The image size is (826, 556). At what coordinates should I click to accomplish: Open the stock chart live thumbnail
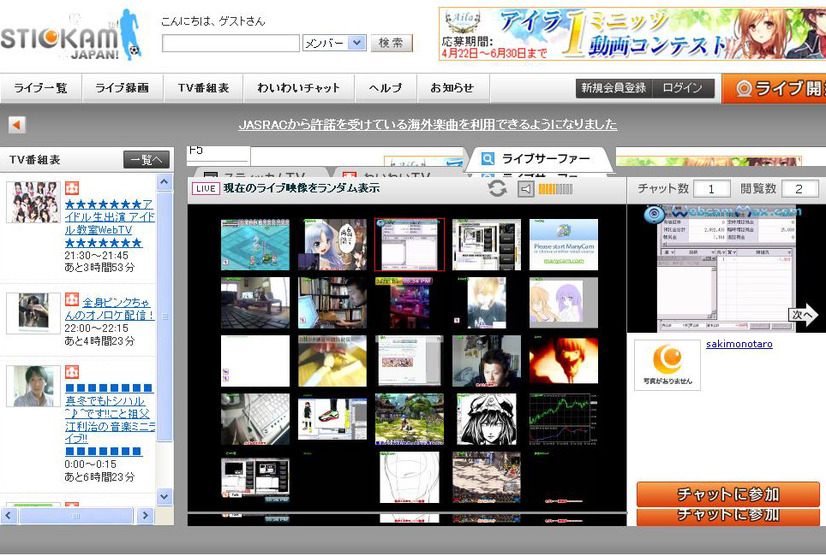[x=564, y=420]
